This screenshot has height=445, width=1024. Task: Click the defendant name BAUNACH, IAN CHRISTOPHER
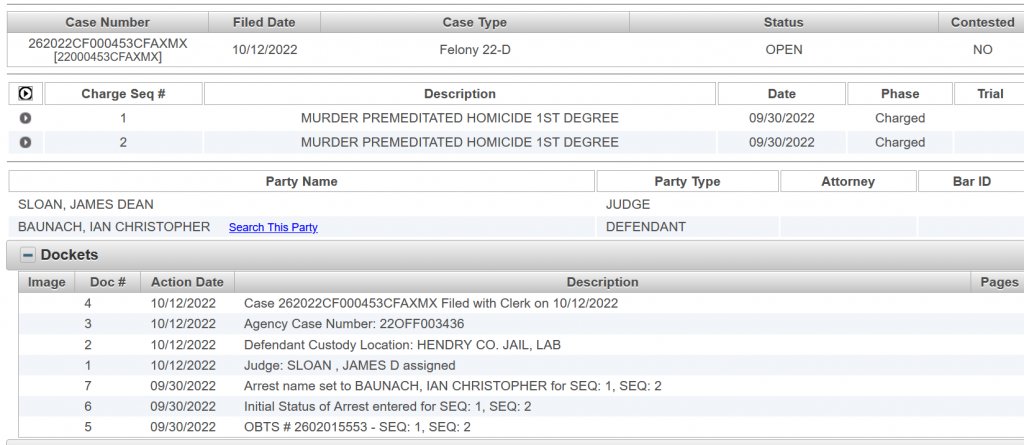114,227
